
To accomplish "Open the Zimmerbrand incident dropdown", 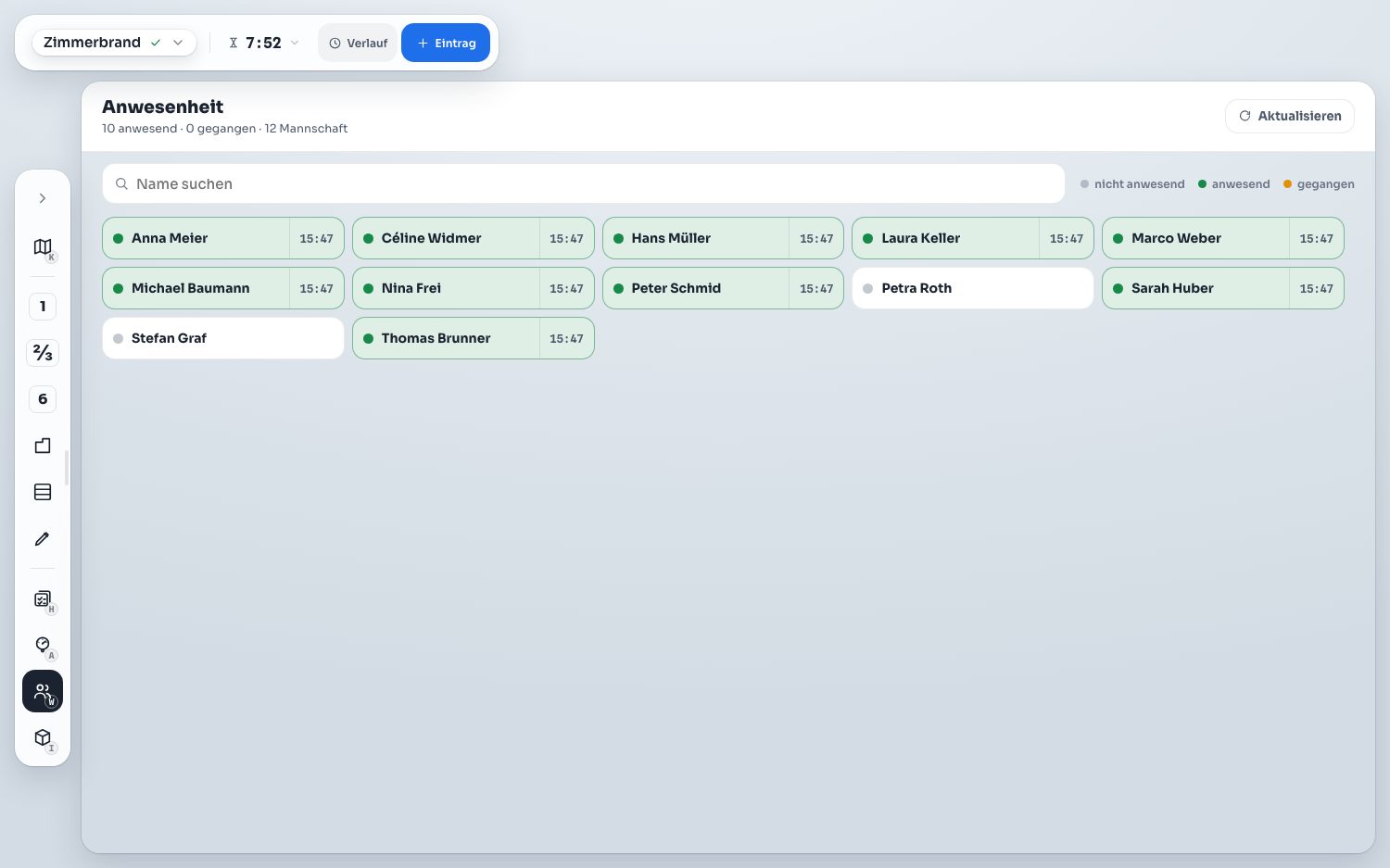I will 114,43.
